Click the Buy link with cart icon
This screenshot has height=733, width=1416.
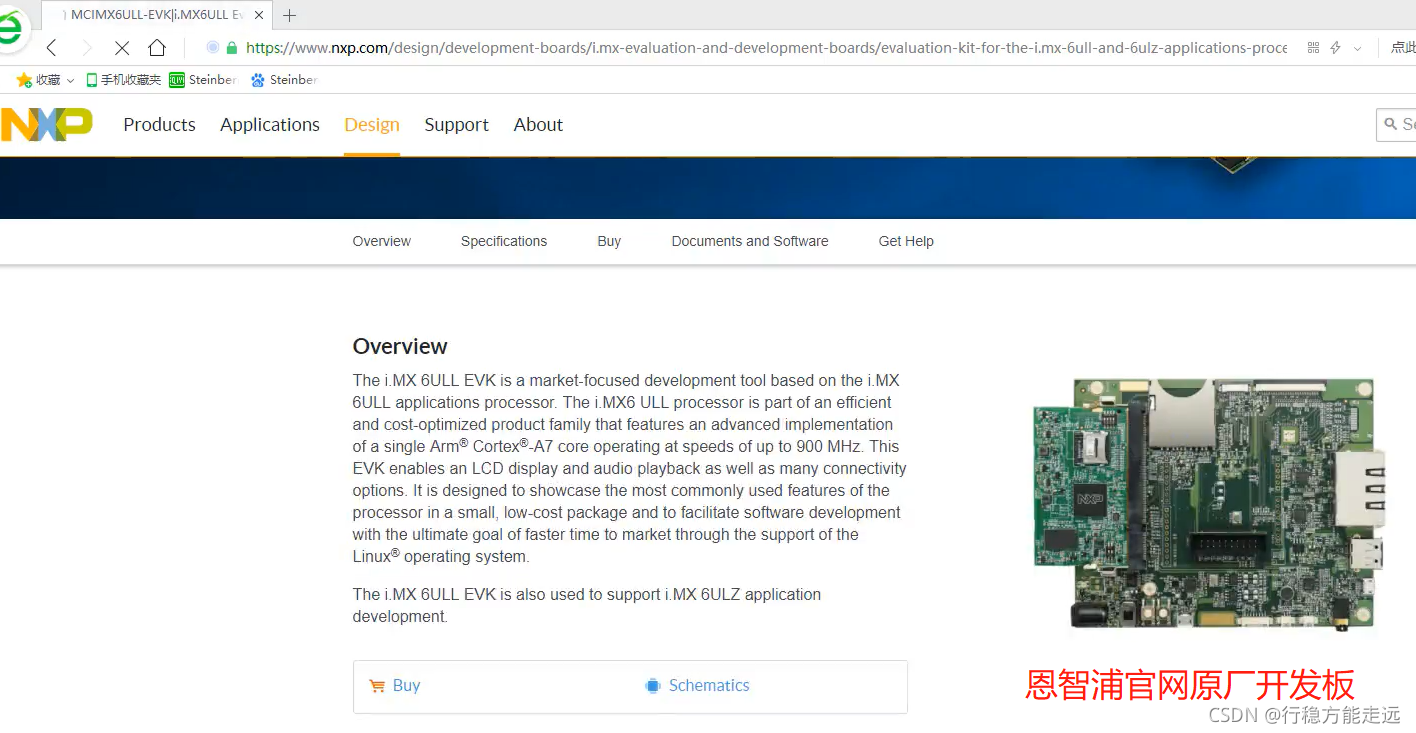tap(395, 686)
